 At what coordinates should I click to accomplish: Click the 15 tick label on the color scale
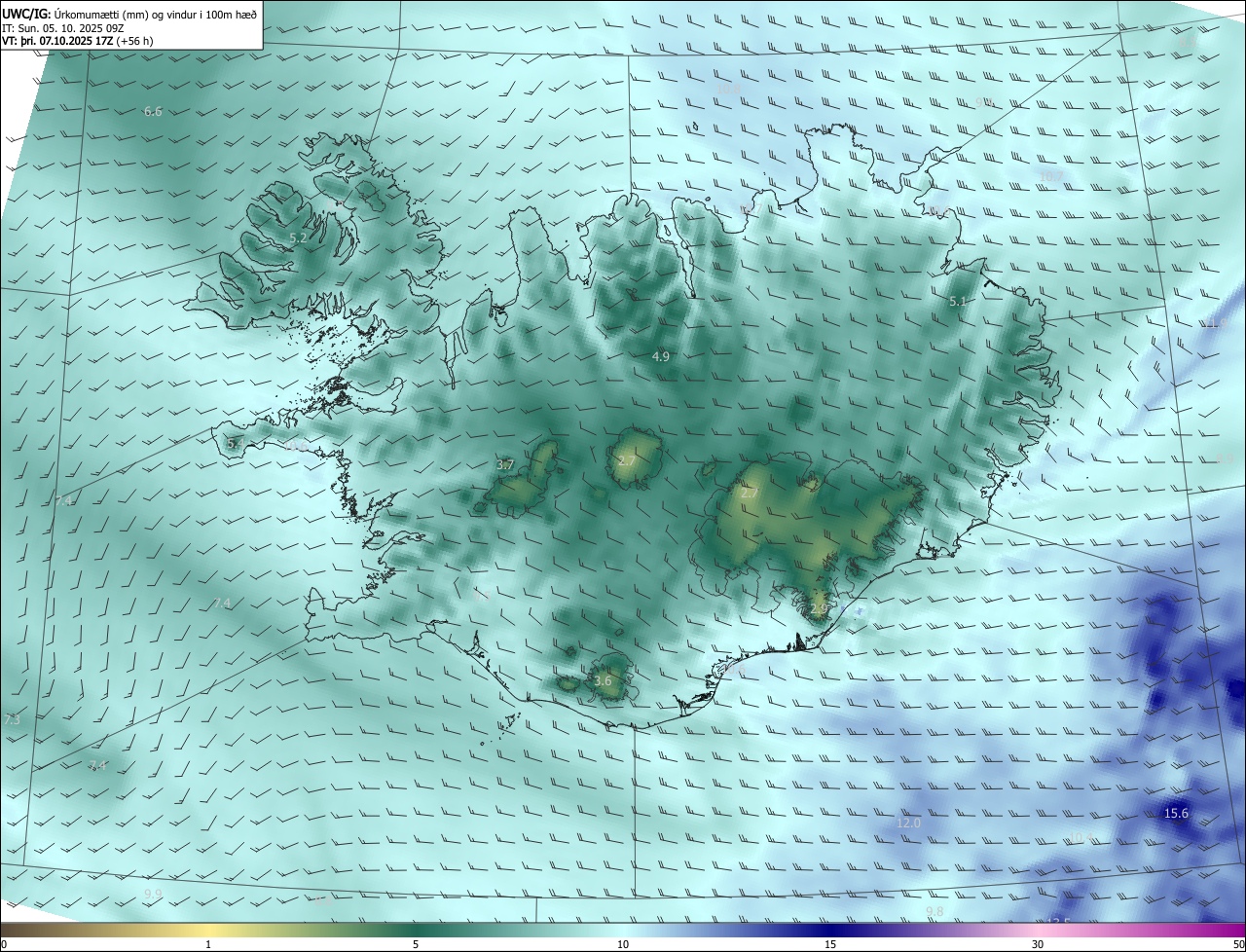point(830,944)
